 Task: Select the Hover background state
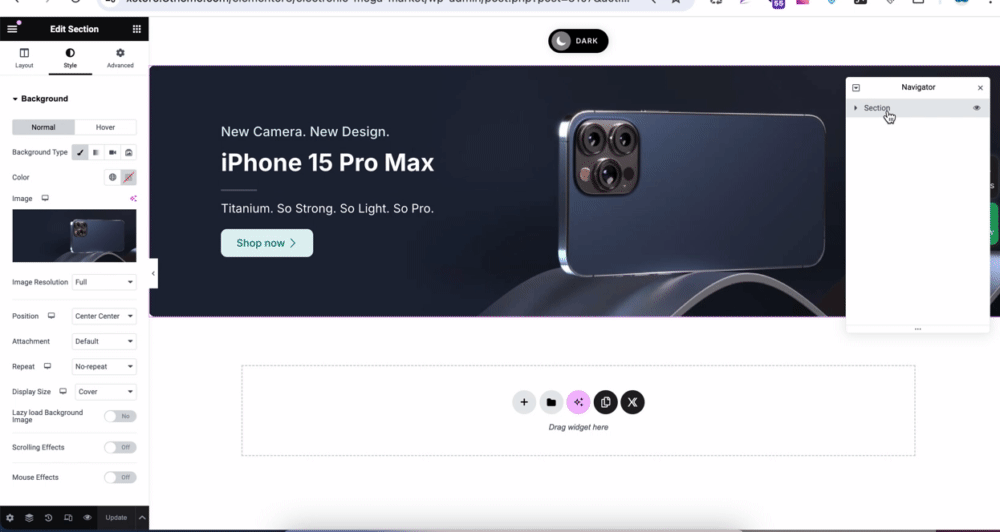(x=105, y=127)
